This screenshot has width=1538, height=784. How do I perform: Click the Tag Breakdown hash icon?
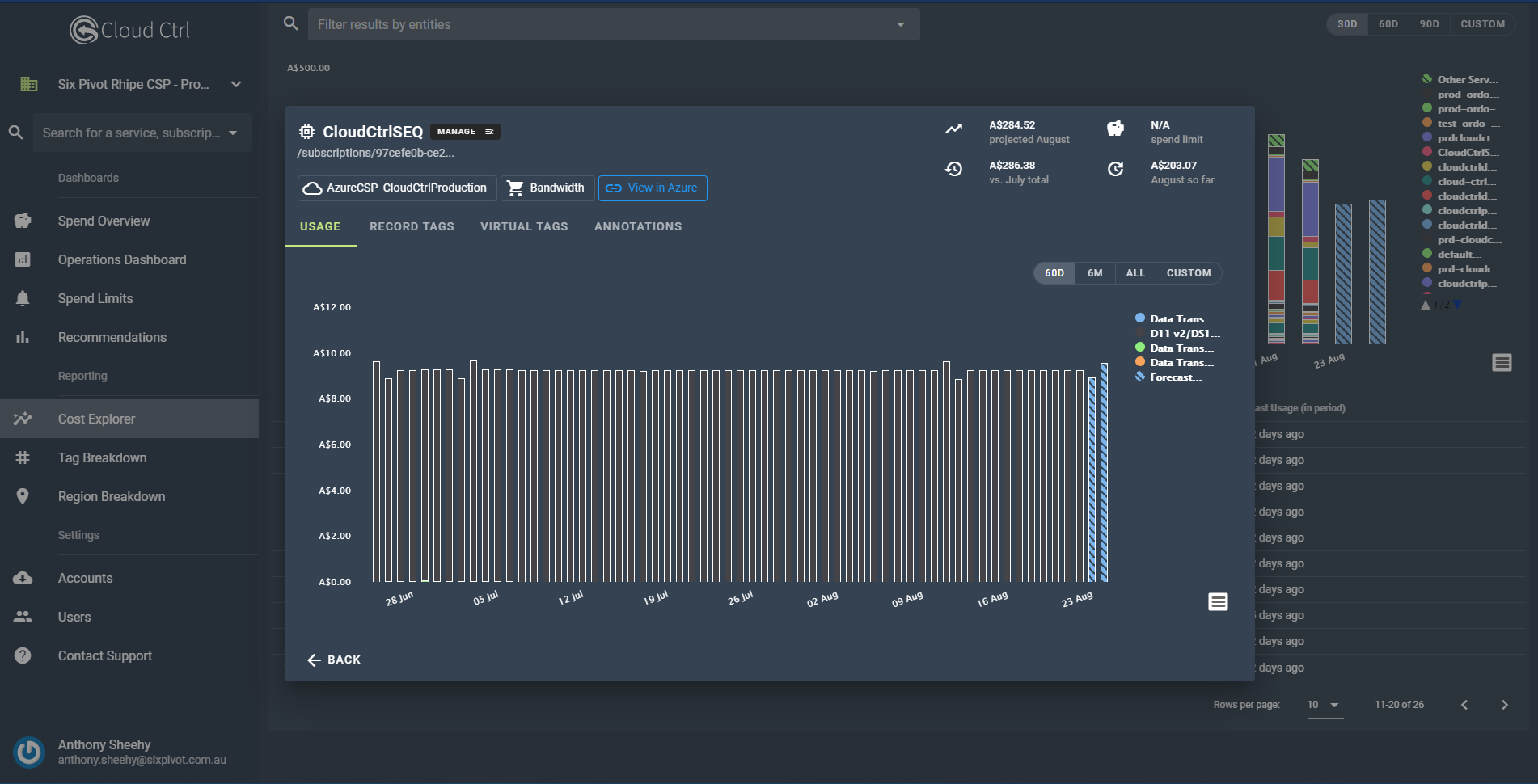23,457
